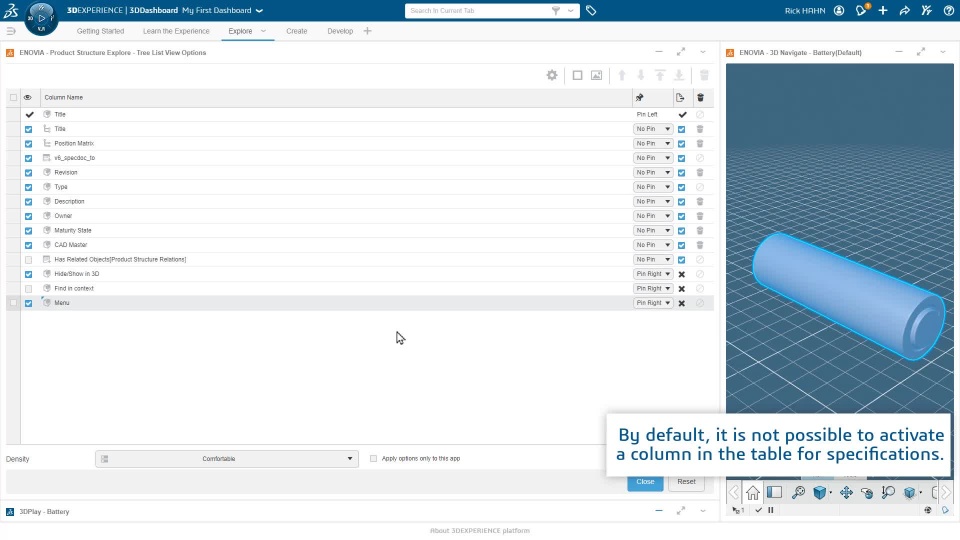Click the share arrow icon
The width and height of the screenshot is (960, 540).
pos(904,10)
